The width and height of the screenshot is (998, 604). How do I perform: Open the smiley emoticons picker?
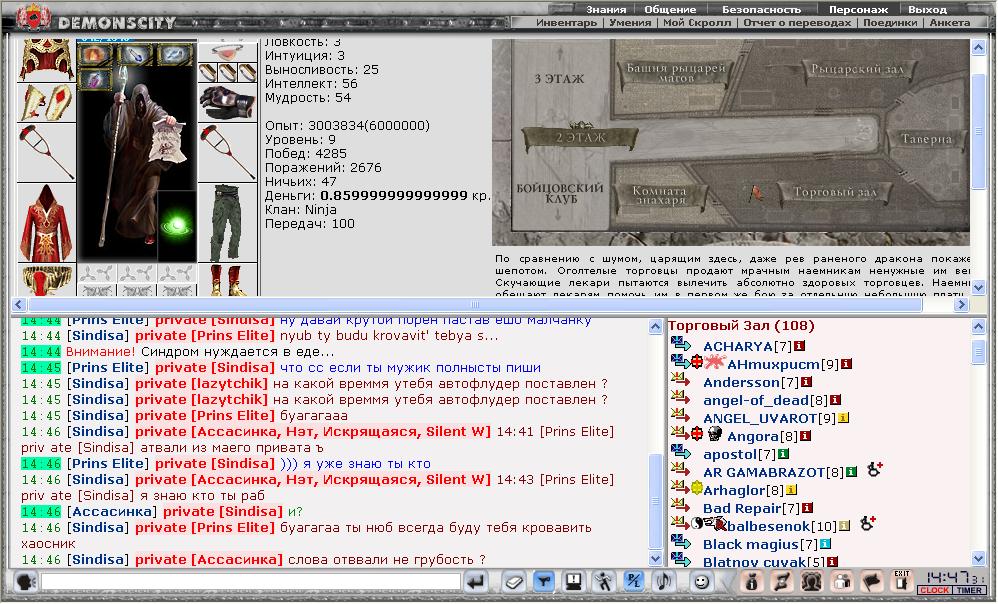tap(701, 582)
